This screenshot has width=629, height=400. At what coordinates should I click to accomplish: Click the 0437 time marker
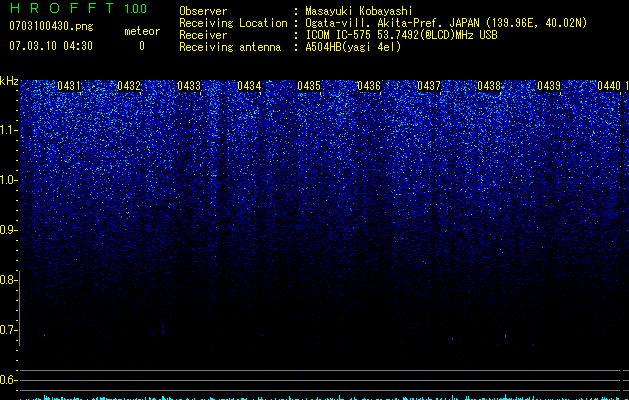429,86
